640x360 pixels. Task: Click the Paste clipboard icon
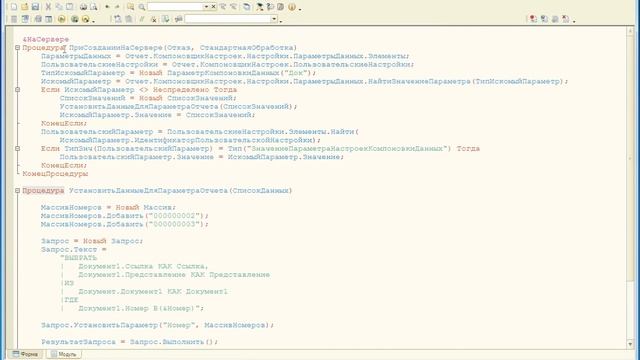pos(70,7)
